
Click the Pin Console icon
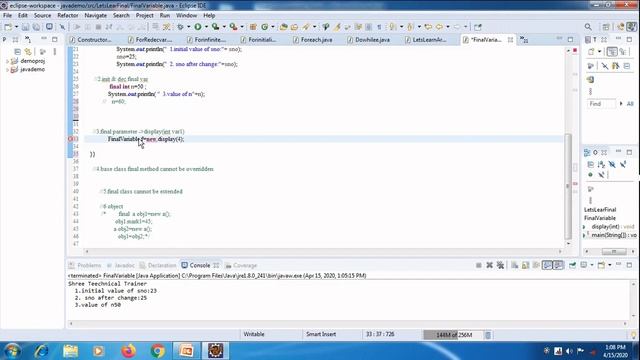coord(573,265)
